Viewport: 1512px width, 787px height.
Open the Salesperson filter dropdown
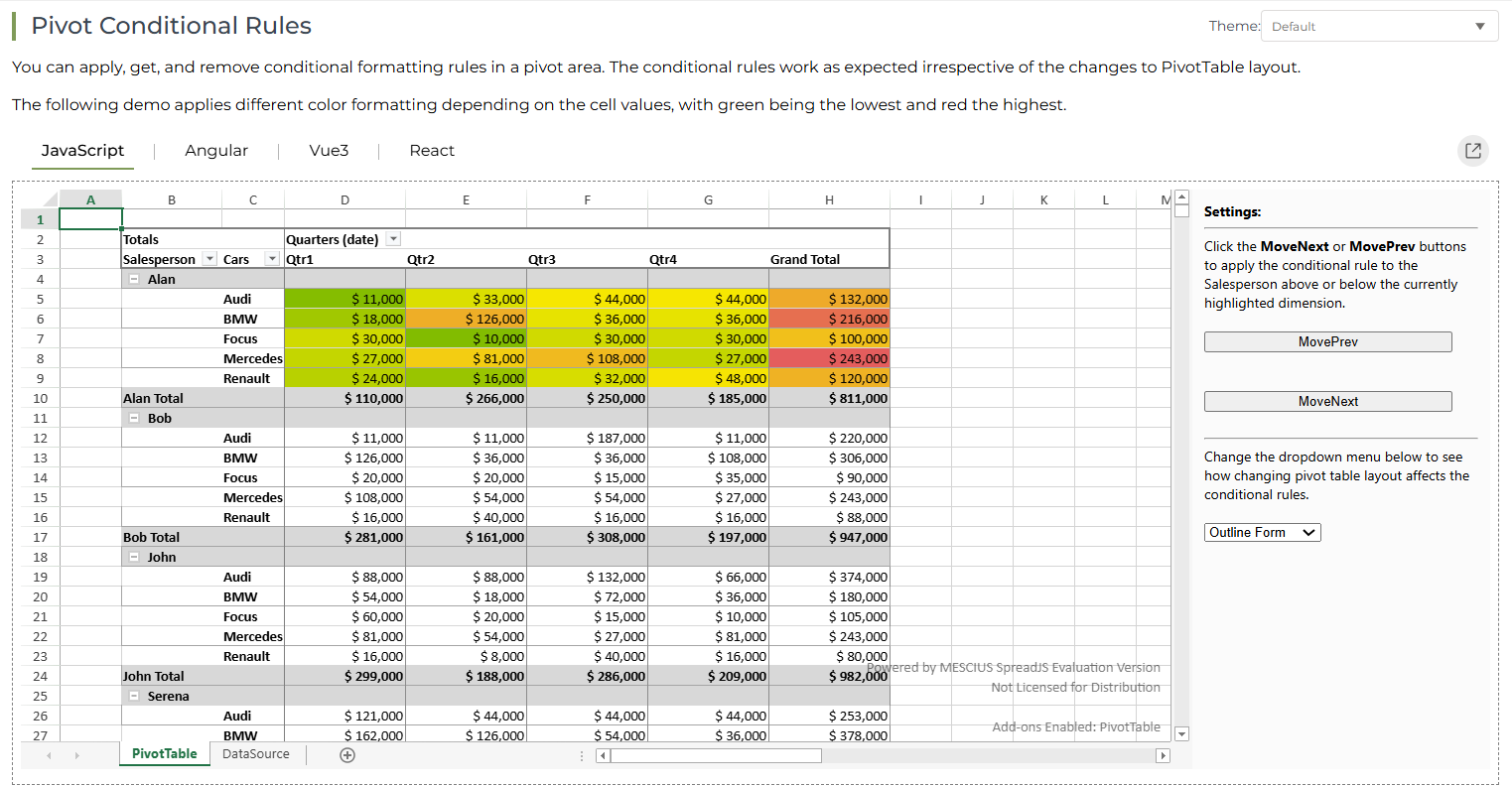209,259
